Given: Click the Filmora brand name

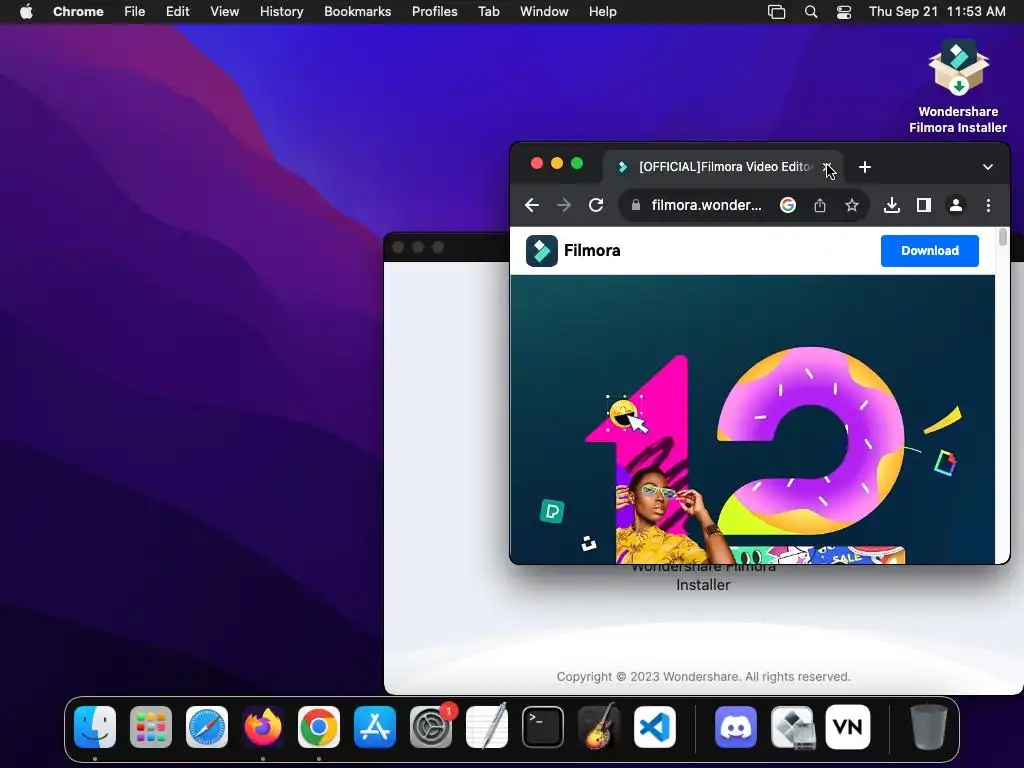Looking at the screenshot, I should [x=592, y=251].
